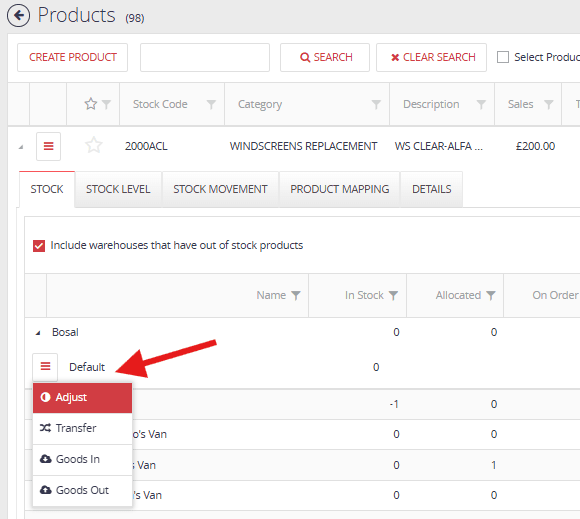Viewport: 580px width, 519px height.
Task: Click WS CLEAR-ALFA description cell
Action: click(438, 146)
